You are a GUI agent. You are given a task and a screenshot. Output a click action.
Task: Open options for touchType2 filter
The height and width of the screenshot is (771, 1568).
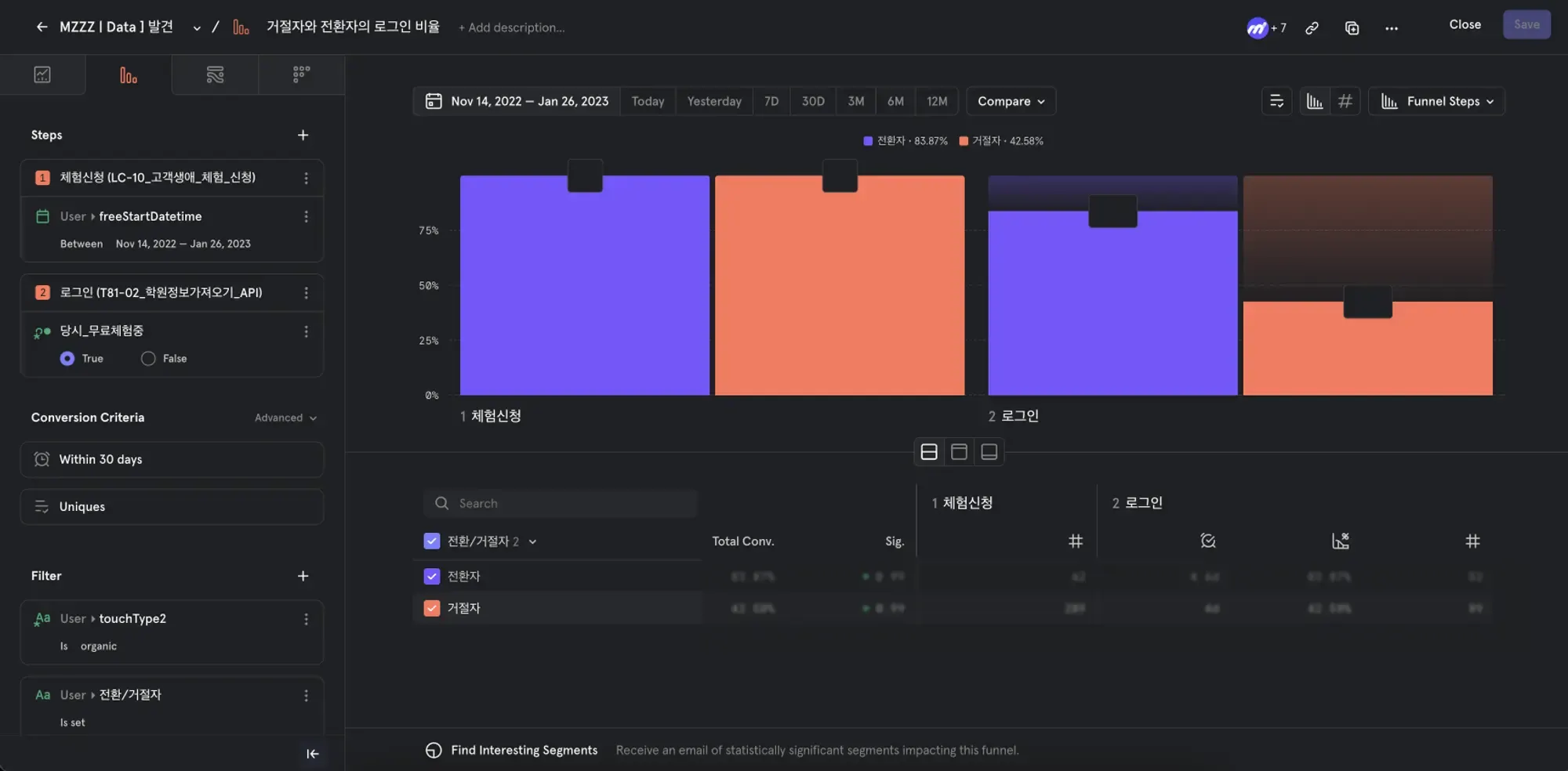(306, 619)
